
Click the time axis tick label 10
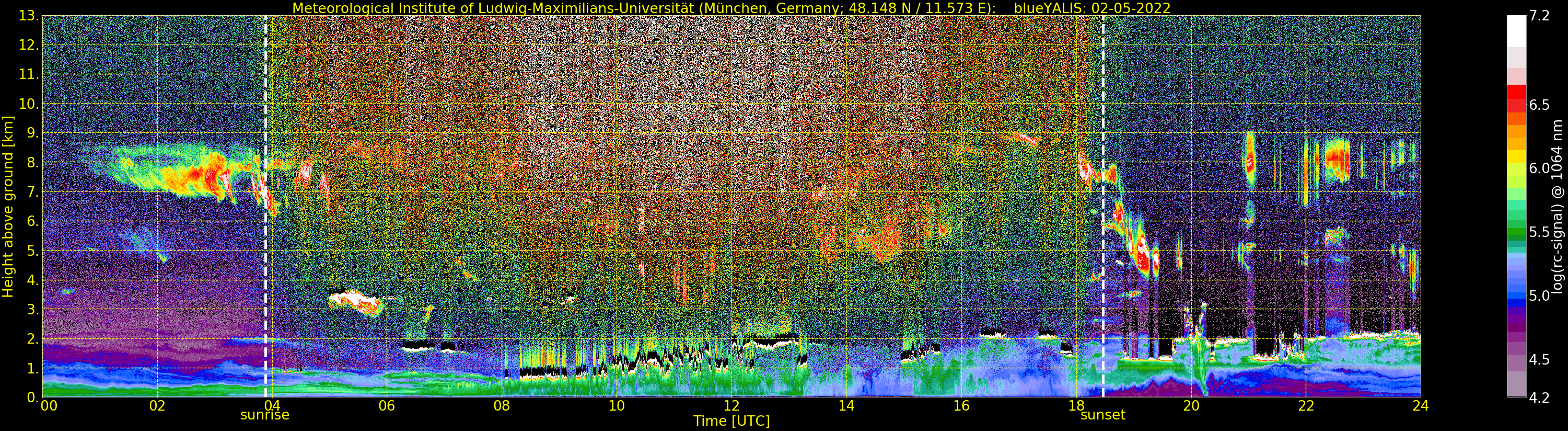[617, 406]
